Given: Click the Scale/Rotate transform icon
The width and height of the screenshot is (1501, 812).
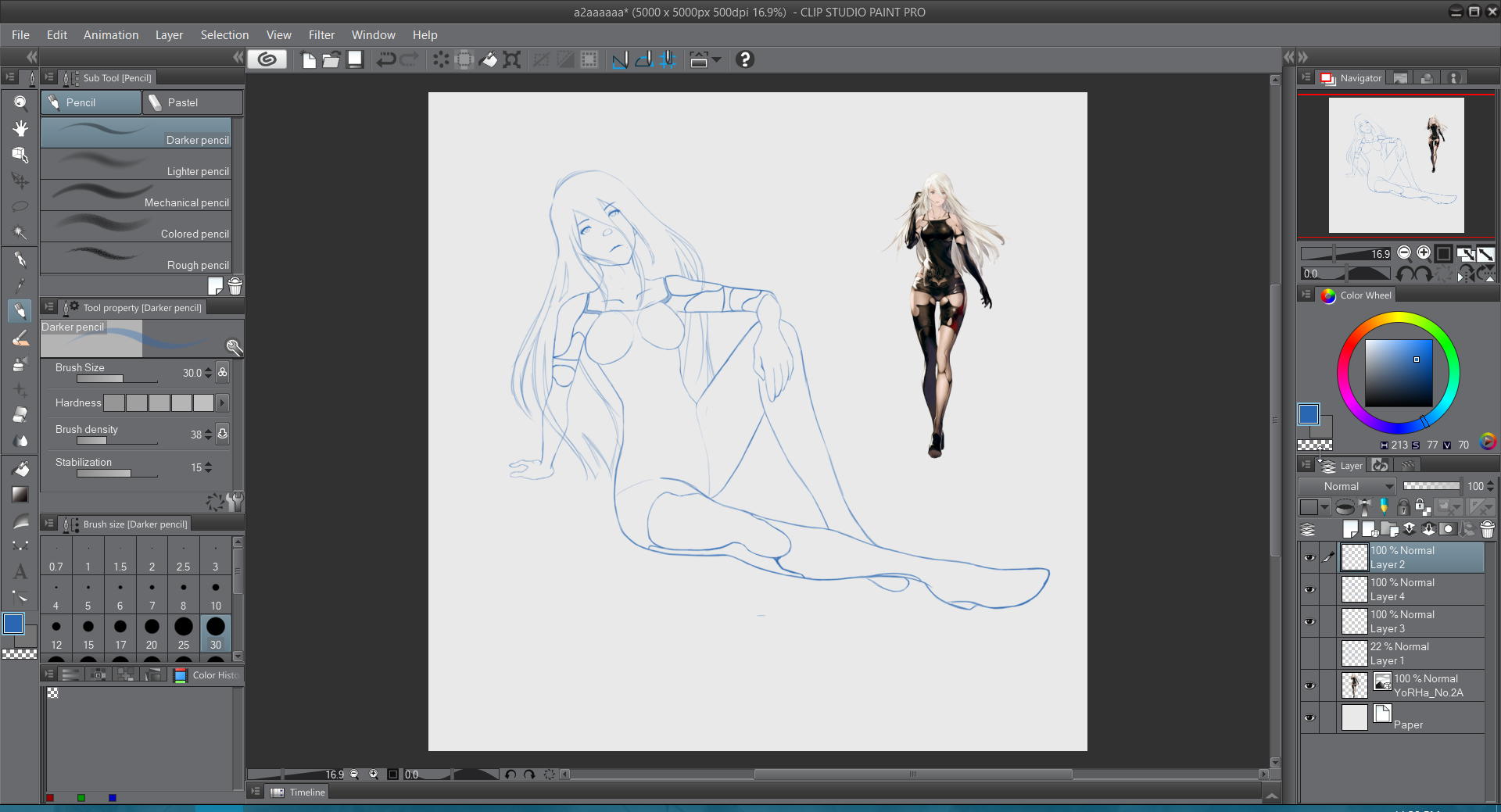Looking at the screenshot, I should 512,59.
